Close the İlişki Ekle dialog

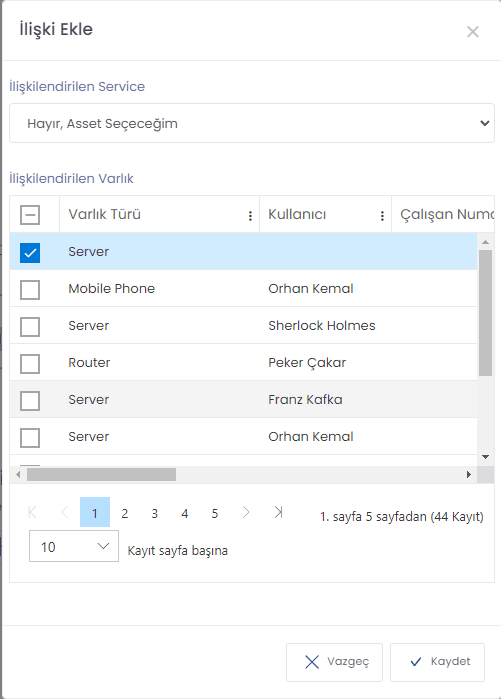[x=472, y=32]
